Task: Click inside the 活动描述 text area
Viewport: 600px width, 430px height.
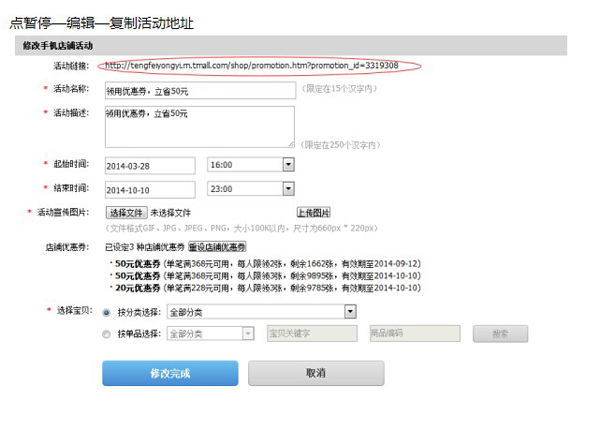Action: click(200, 127)
